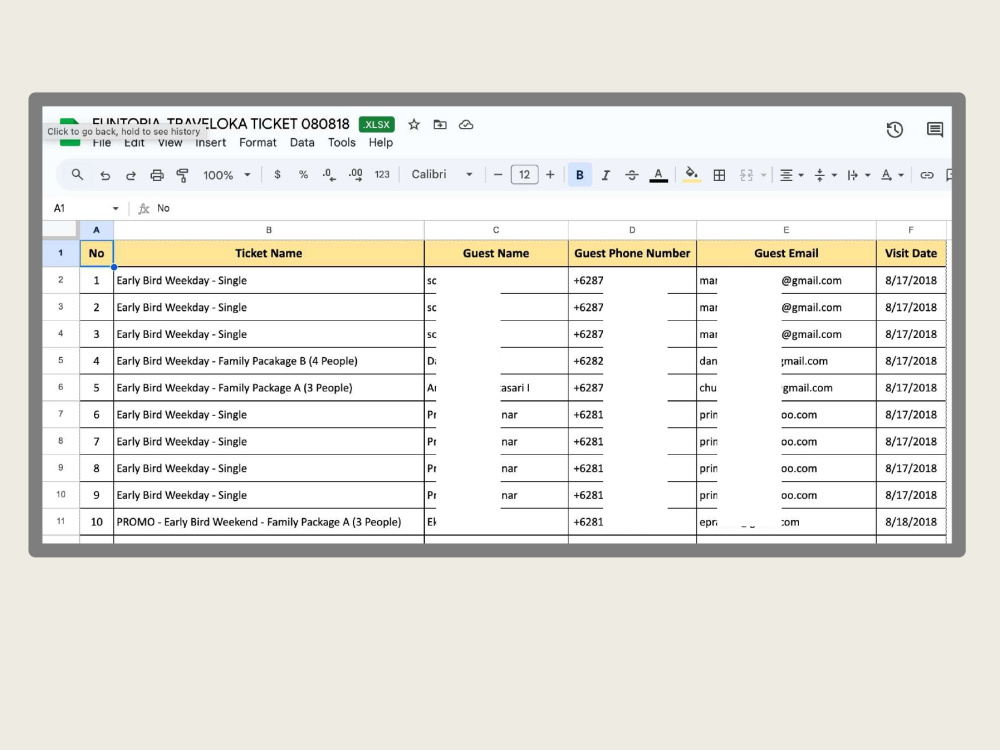The image size is (1000, 750).
Task: Open the View menu
Action: click(x=170, y=143)
